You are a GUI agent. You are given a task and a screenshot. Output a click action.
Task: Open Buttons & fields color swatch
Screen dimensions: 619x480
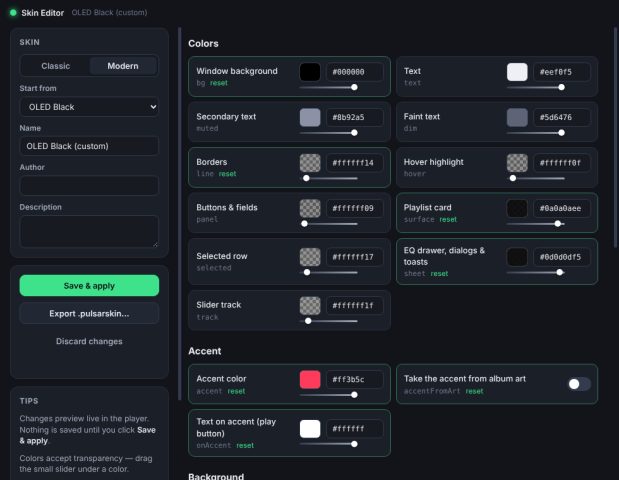pos(310,208)
